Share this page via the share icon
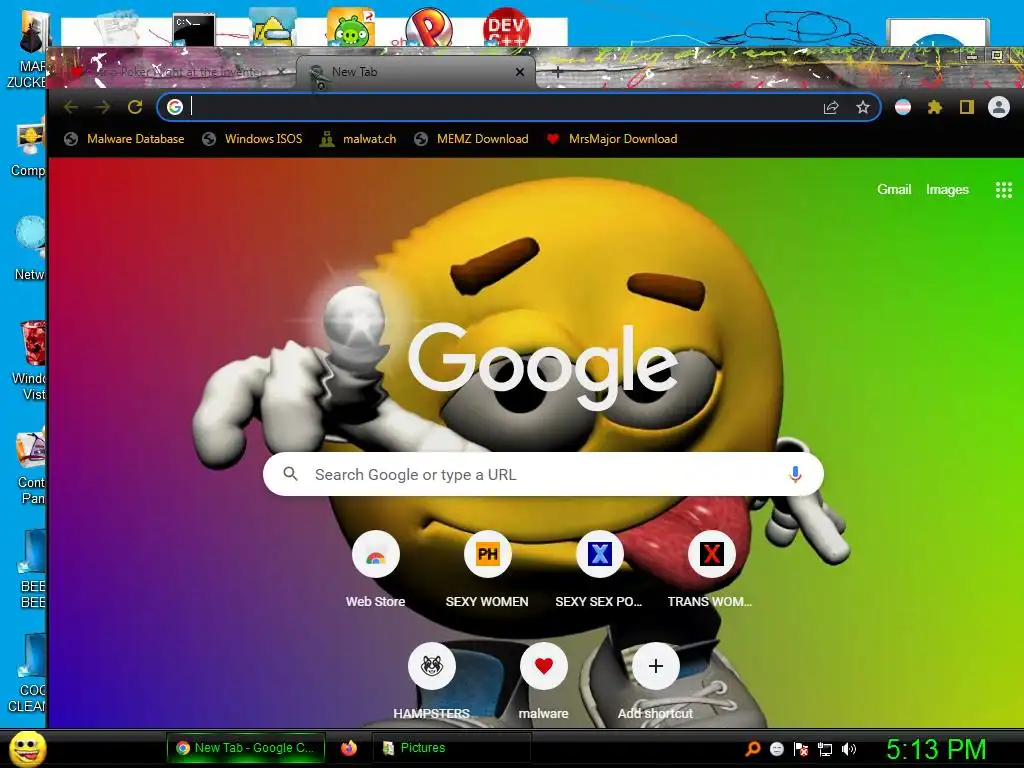The image size is (1024, 768). (x=831, y=108)
